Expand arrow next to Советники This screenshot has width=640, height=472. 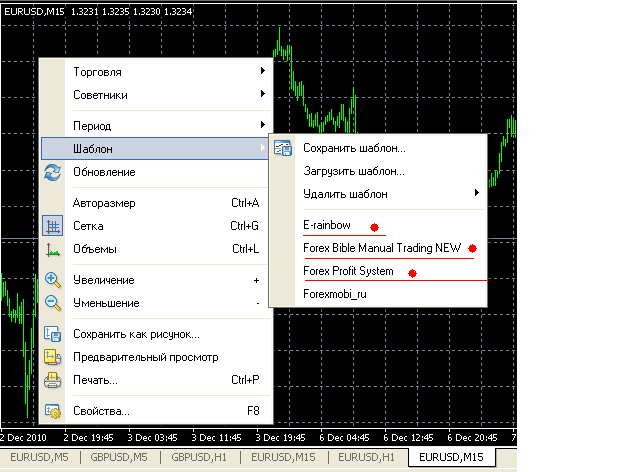click(263, 94)
